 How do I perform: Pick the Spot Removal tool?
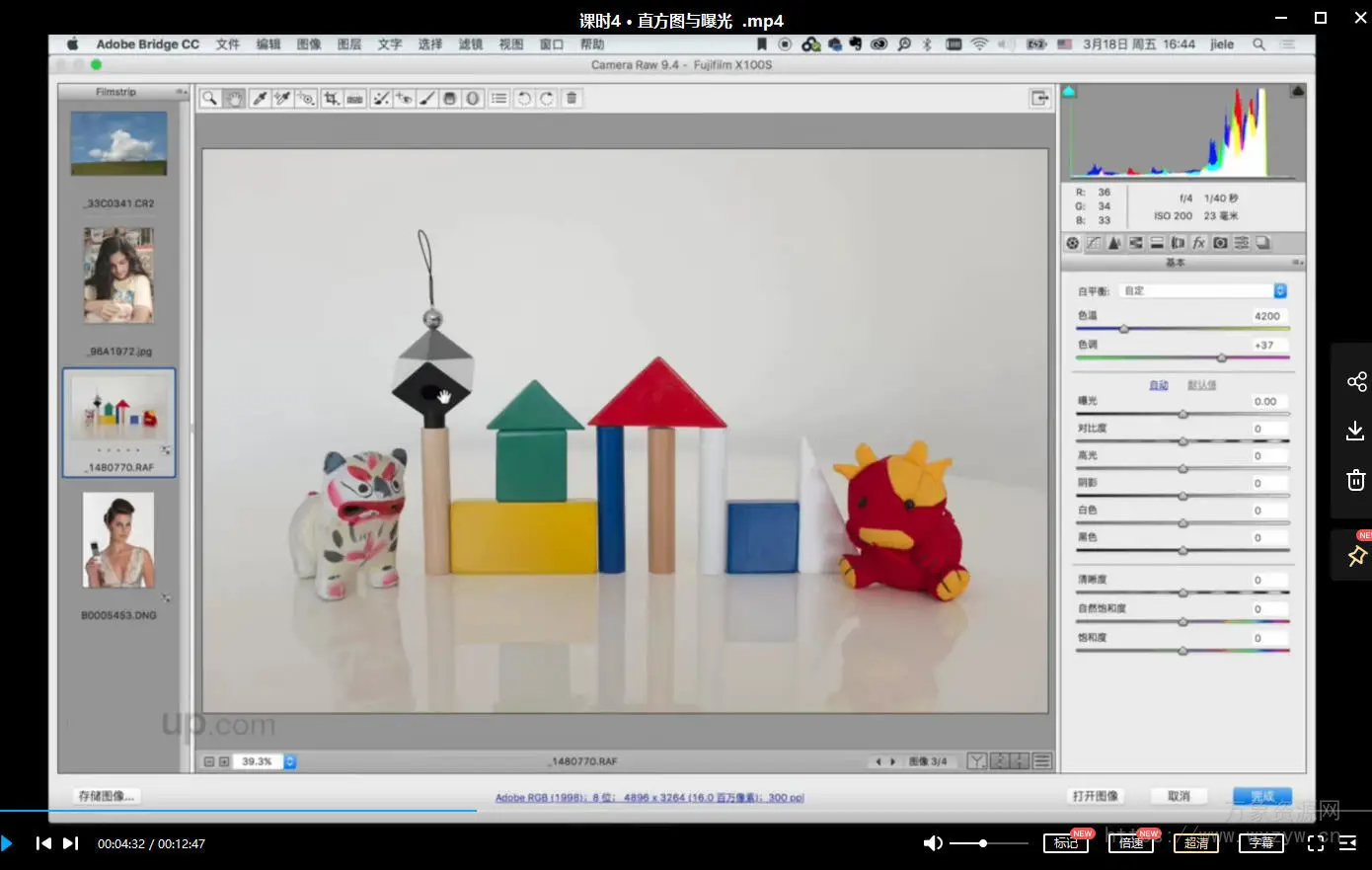pos(380,99)
